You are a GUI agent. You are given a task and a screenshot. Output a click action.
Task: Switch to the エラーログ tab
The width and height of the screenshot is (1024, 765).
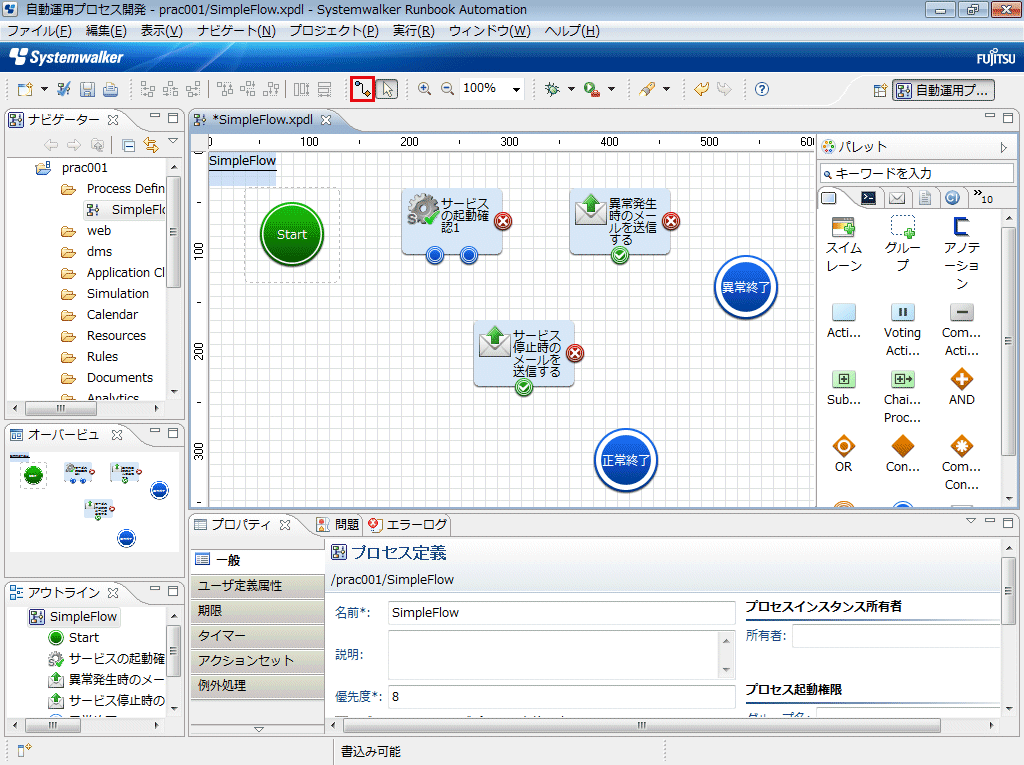(x=410, y=524)
